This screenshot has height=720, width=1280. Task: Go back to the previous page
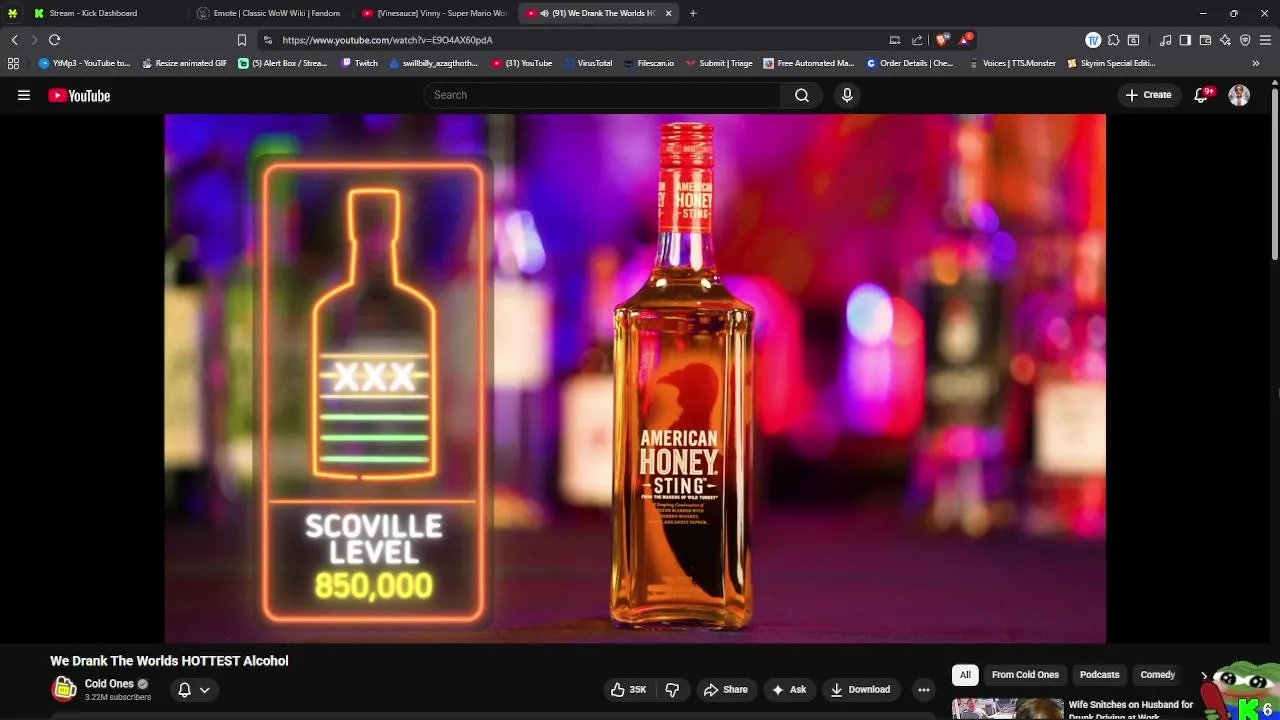click(14, 40)
